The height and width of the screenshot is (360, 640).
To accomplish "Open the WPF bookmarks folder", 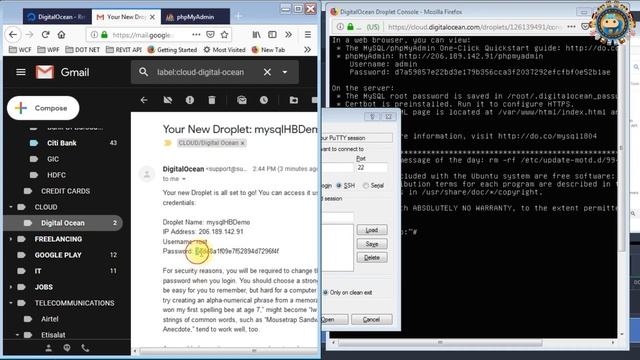I will click(x=48, y=50).
